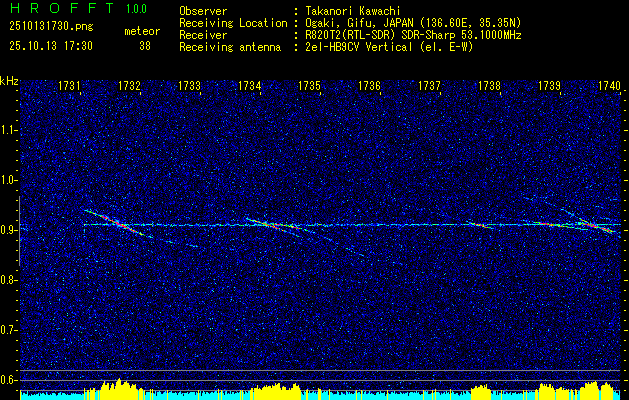629x400 pixels.
Task: Click the Receiver field label
Action: pyautogui.click(x=203, y=35)
